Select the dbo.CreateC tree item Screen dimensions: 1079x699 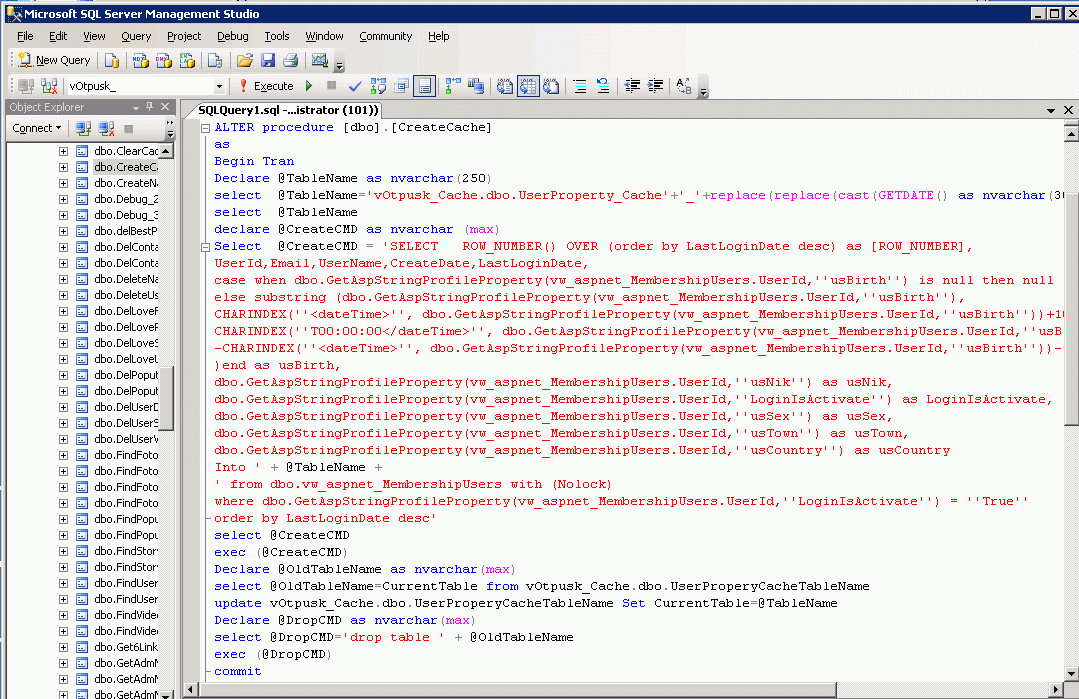(126, 167)
